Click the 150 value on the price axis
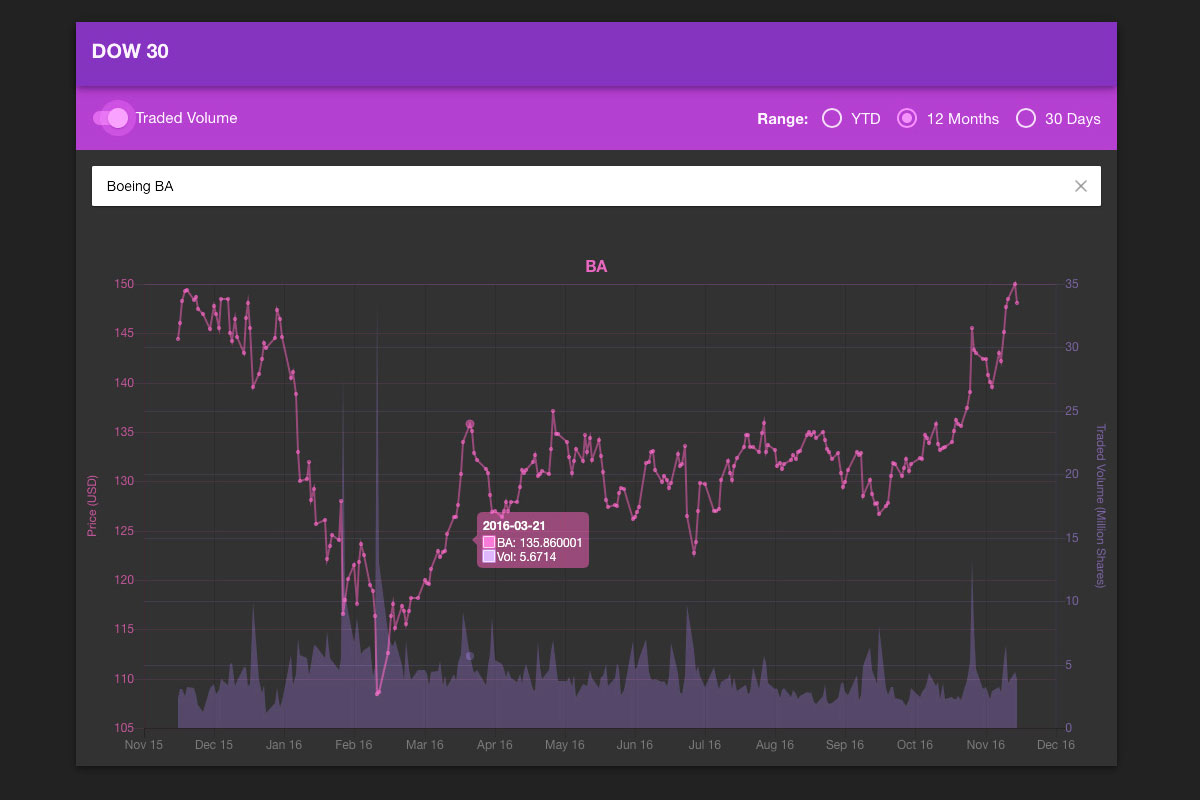This screenshot has width=1200, height=800. [124, 284]
